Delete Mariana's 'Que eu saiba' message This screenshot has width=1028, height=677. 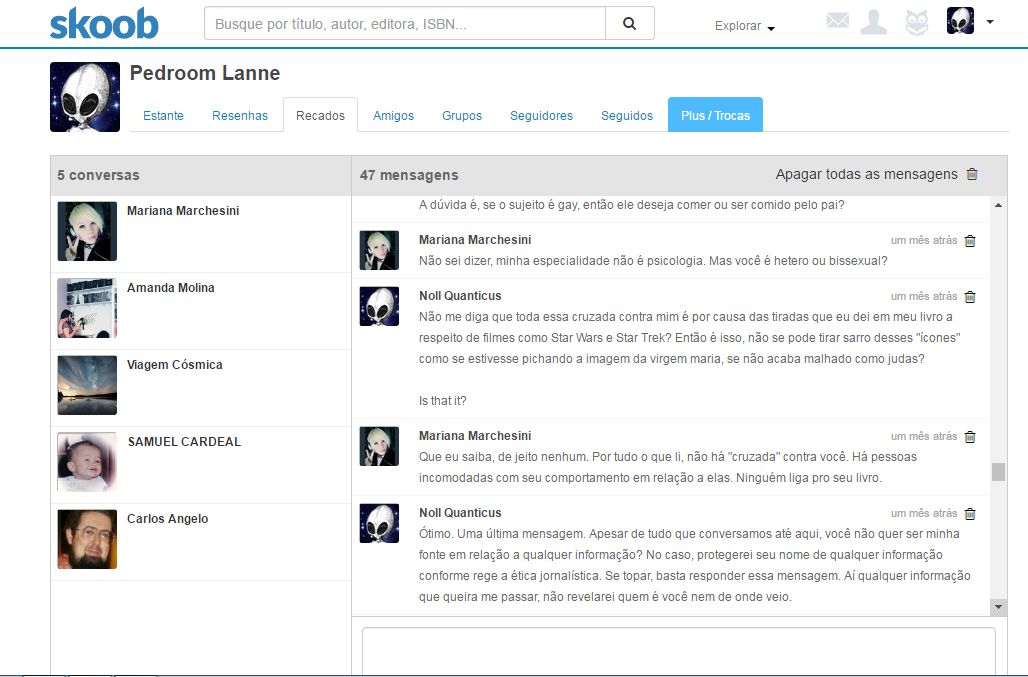click(970, 436)
